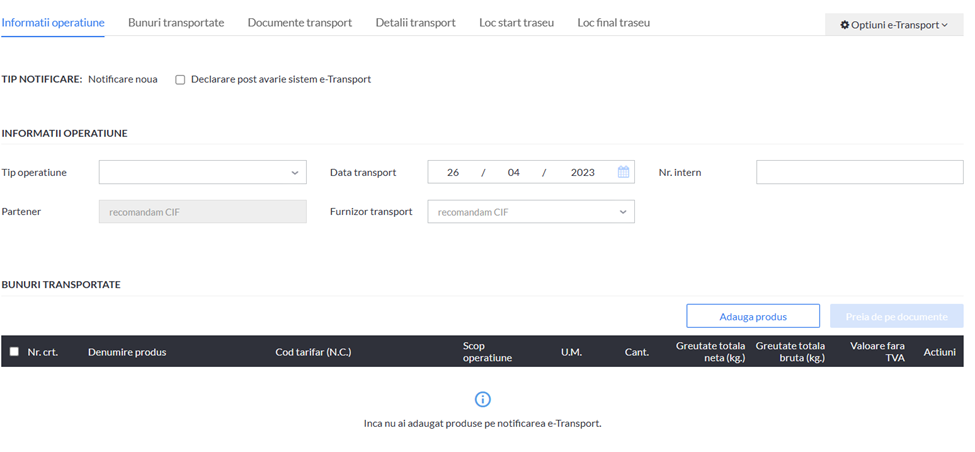The height and width of the screenshot is (452, 975).
Task: Click the Partener recomandam CIF field
Action: coord(203,211)
